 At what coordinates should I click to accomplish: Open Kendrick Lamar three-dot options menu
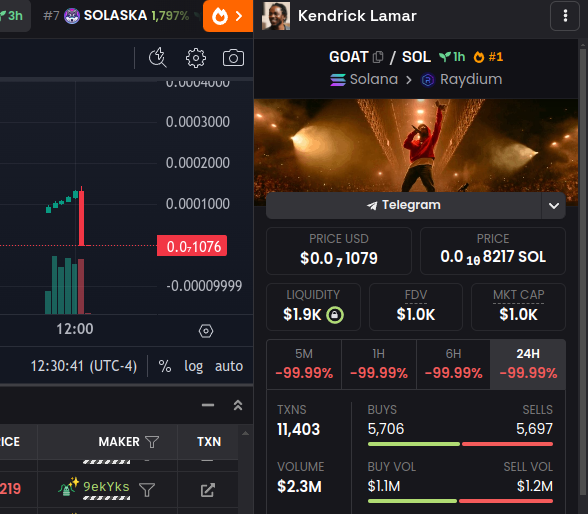tap(565, 16)
